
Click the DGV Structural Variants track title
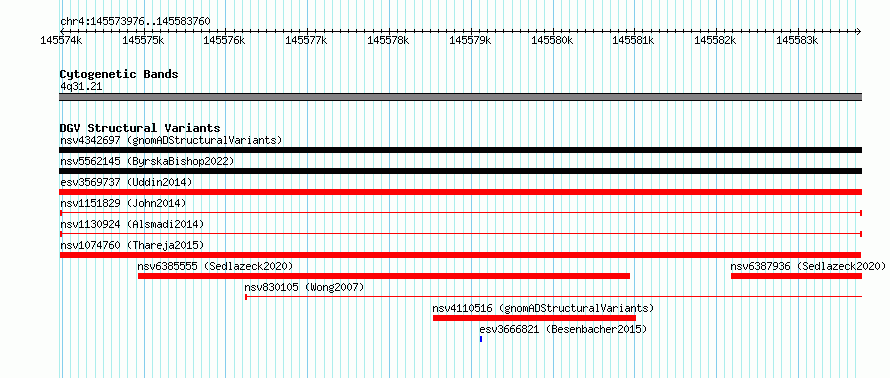point(140,128)
